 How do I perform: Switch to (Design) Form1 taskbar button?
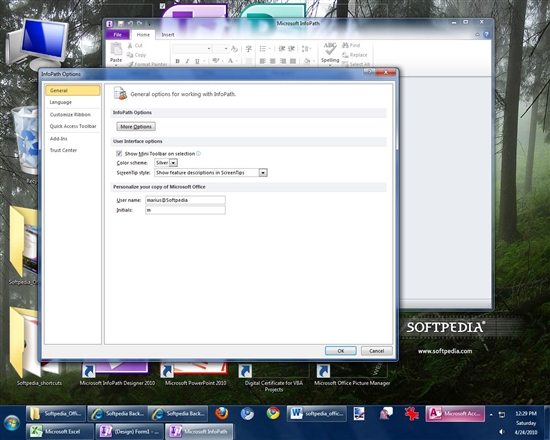pos(129,432)
